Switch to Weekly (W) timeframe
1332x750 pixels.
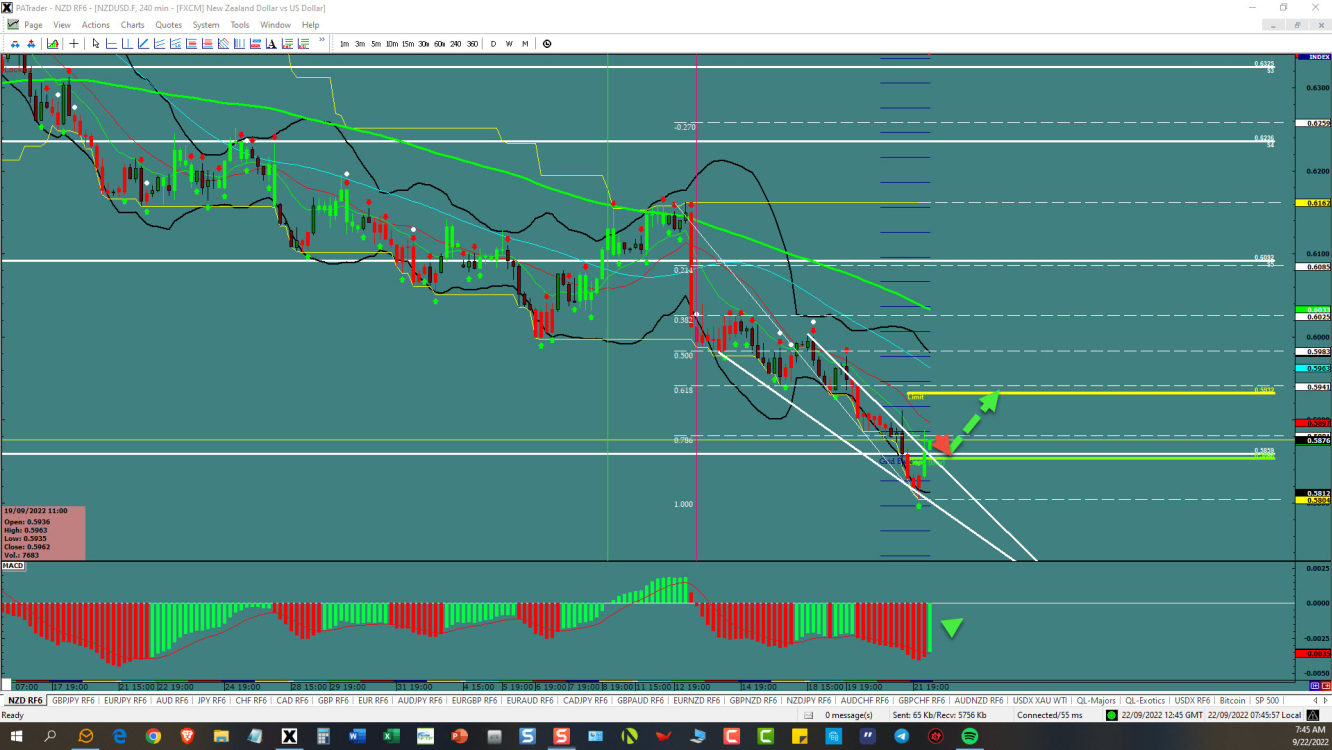point(509,44)
